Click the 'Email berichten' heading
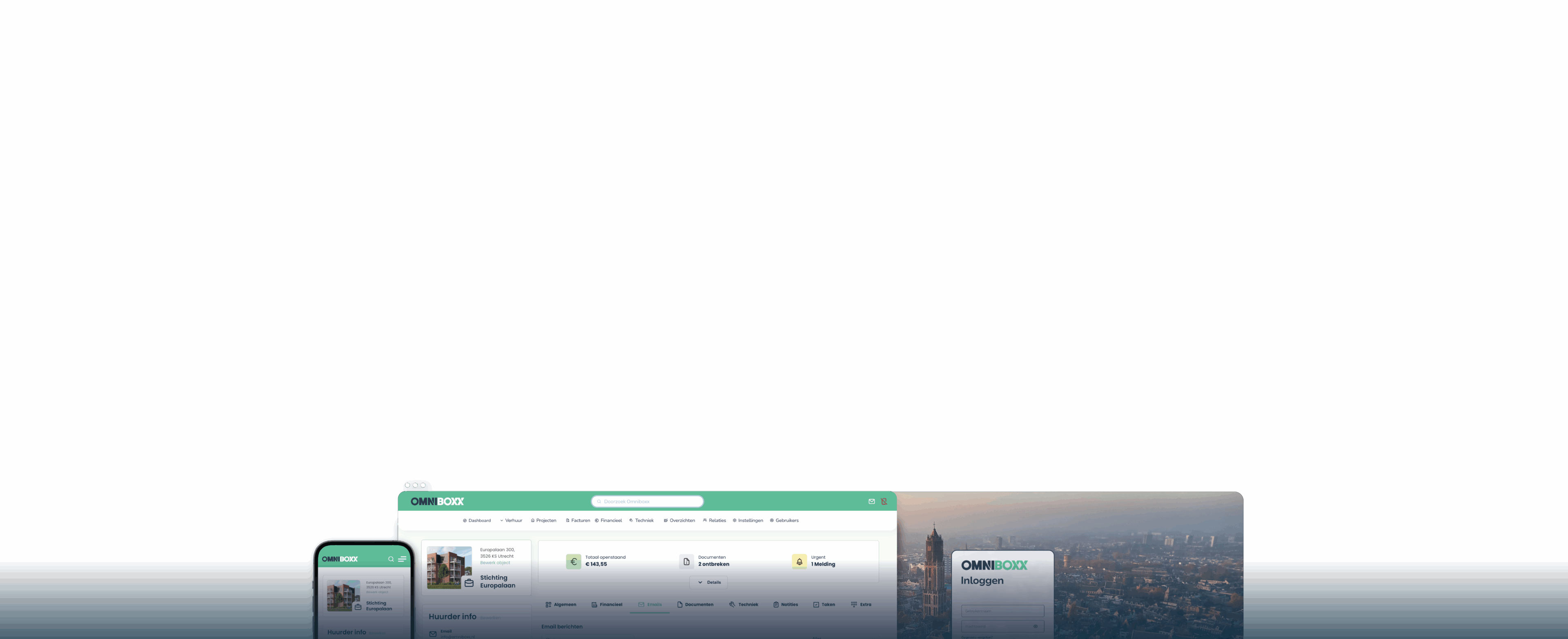This screenshot has height=639, width=1568. point(562,626)
